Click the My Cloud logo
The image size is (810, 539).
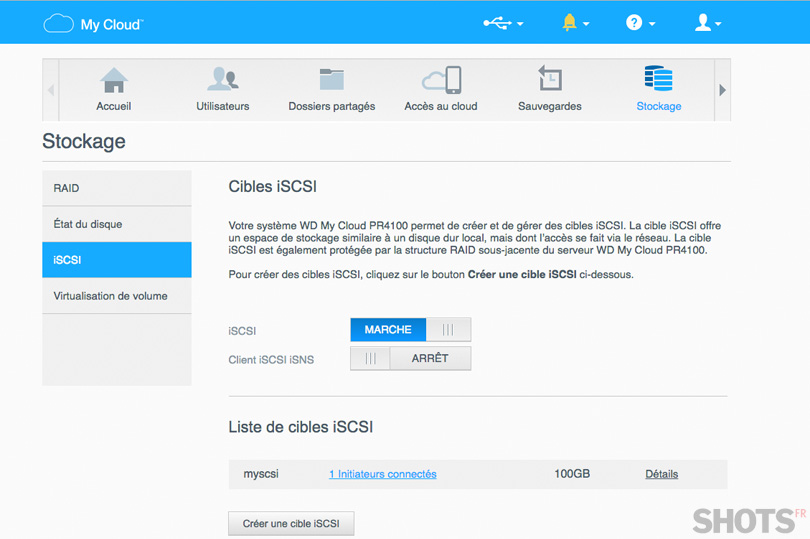(94, 24)
